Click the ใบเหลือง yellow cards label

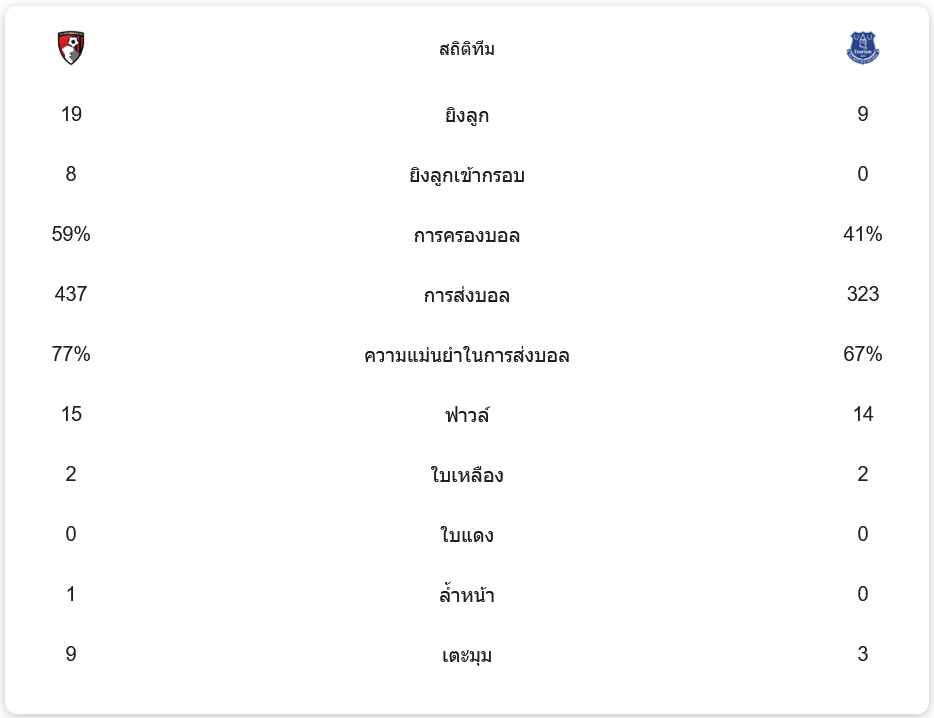(467, 475)
